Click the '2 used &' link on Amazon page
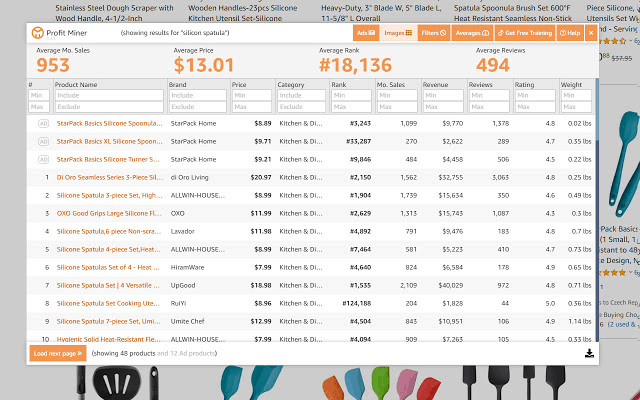Viewport: 640px width, 400px height. pos(622,324)
